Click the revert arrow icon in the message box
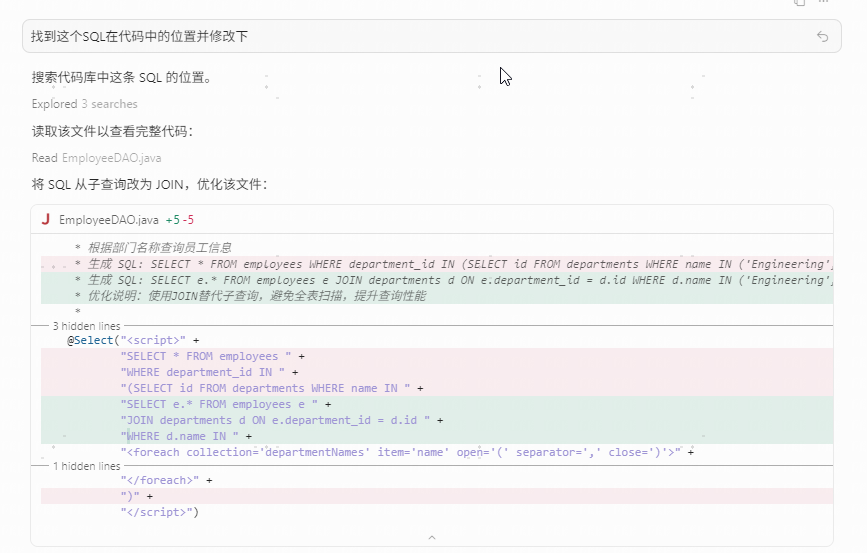The image size is (867, 553). coord(822,36)
